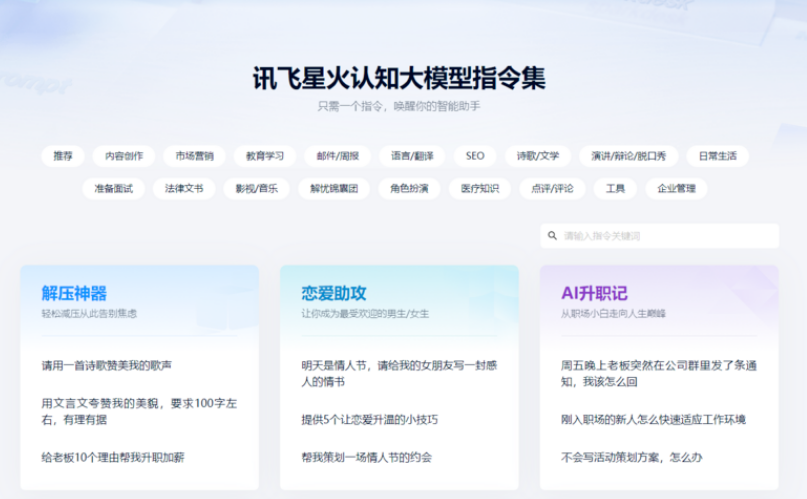Viewport: 807px width, 499px height.
Task: Click the search magnifier icon
Action: (x=553, y=236)
